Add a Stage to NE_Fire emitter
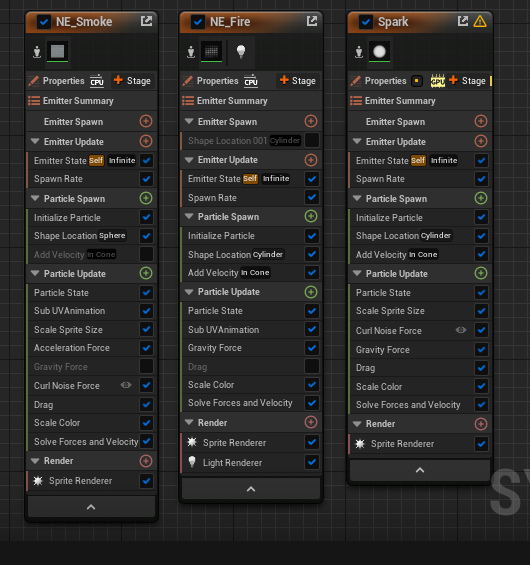 tap(298, 81)
